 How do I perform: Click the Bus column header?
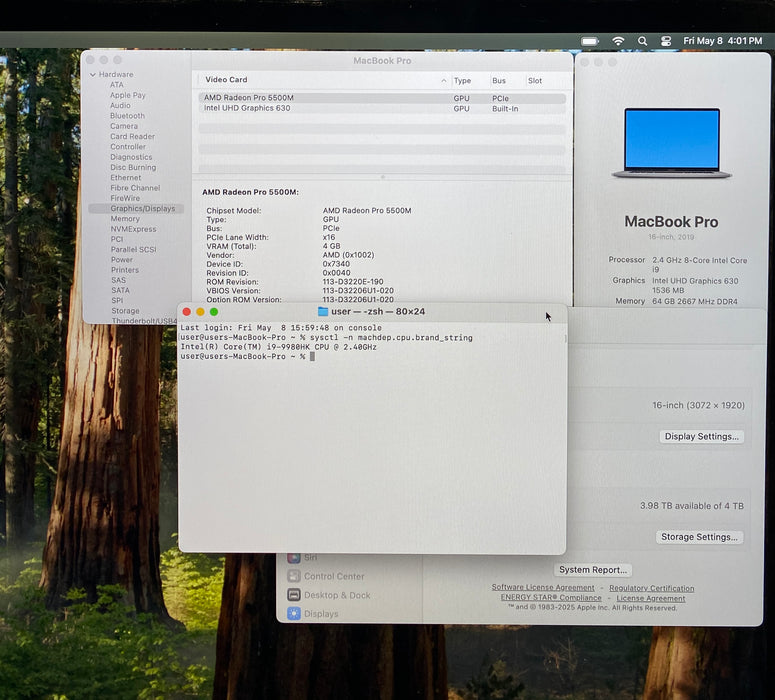(499, 81)
